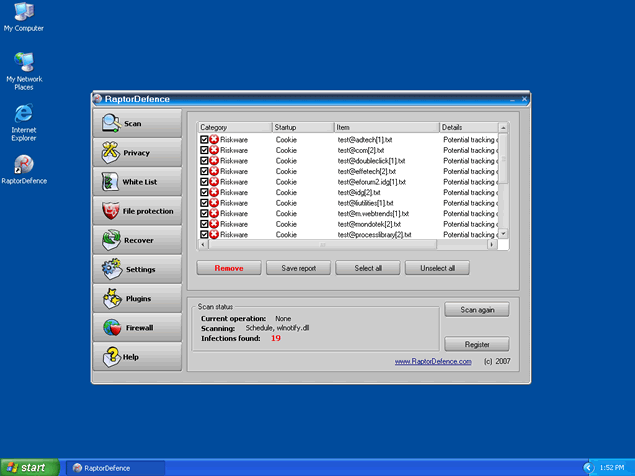Screen dimensions: 635x476
Task: Open the Settings section
Action: tap(137, 269)
